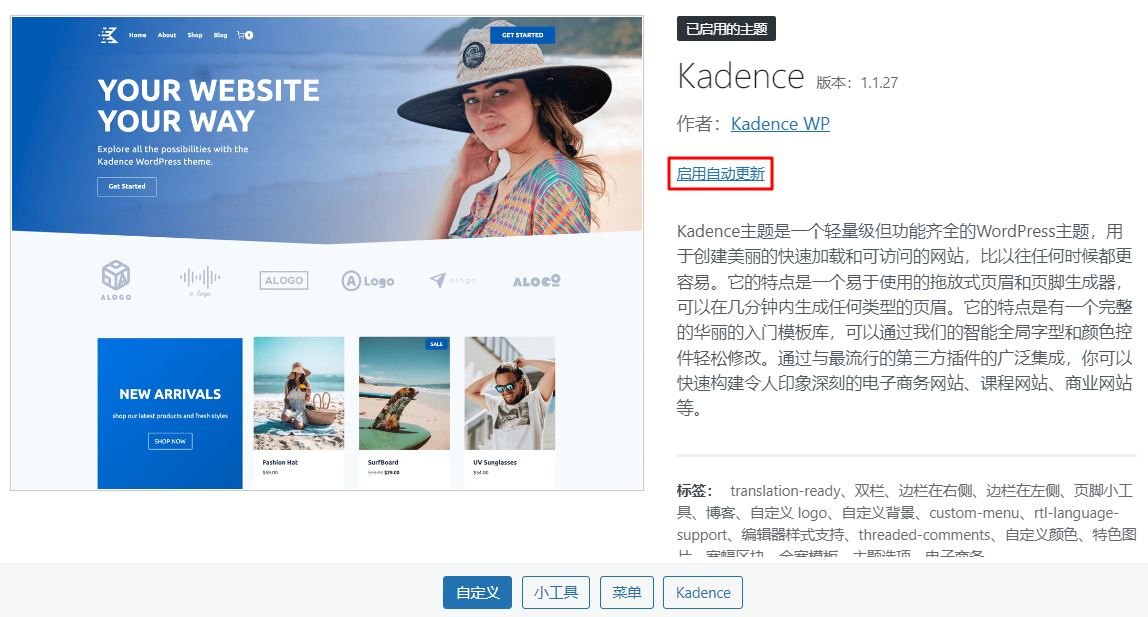Click the translation-ready tag text
The image size is (1148, 617).
click(x=785, y=491)
